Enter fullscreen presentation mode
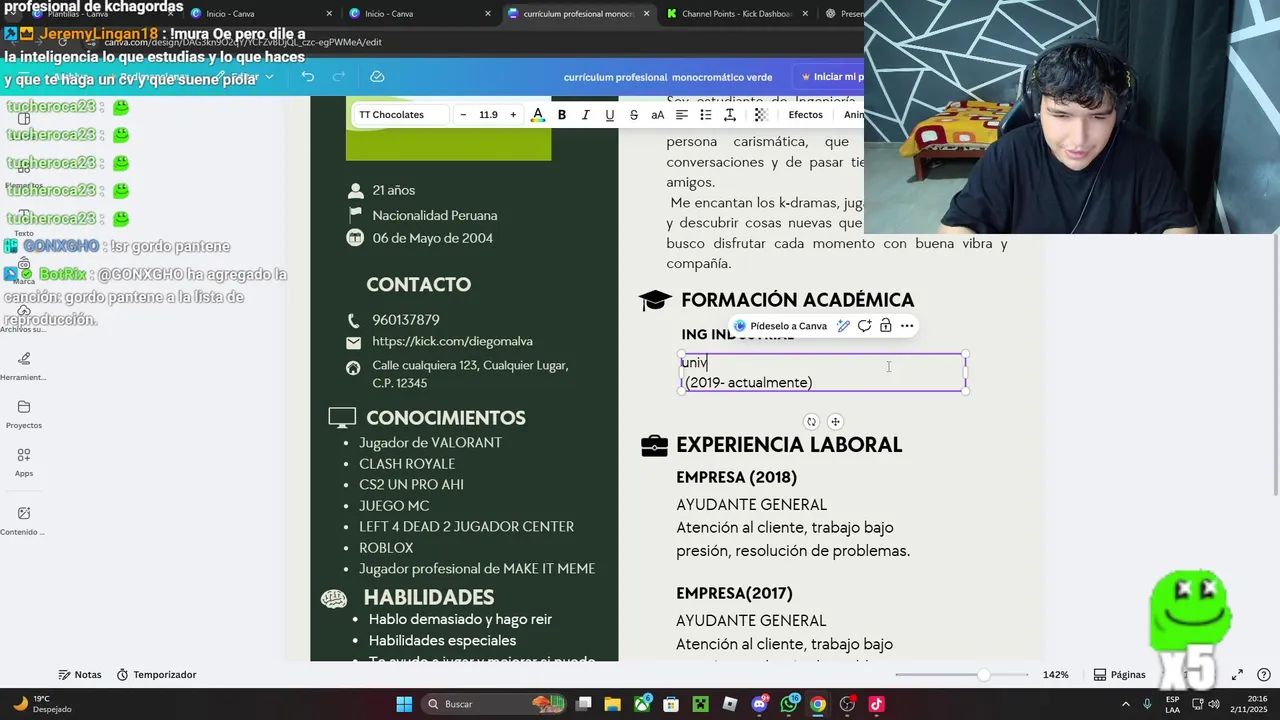The width and height of the screenshot is (1280, 720). (x=1237, y=675)
